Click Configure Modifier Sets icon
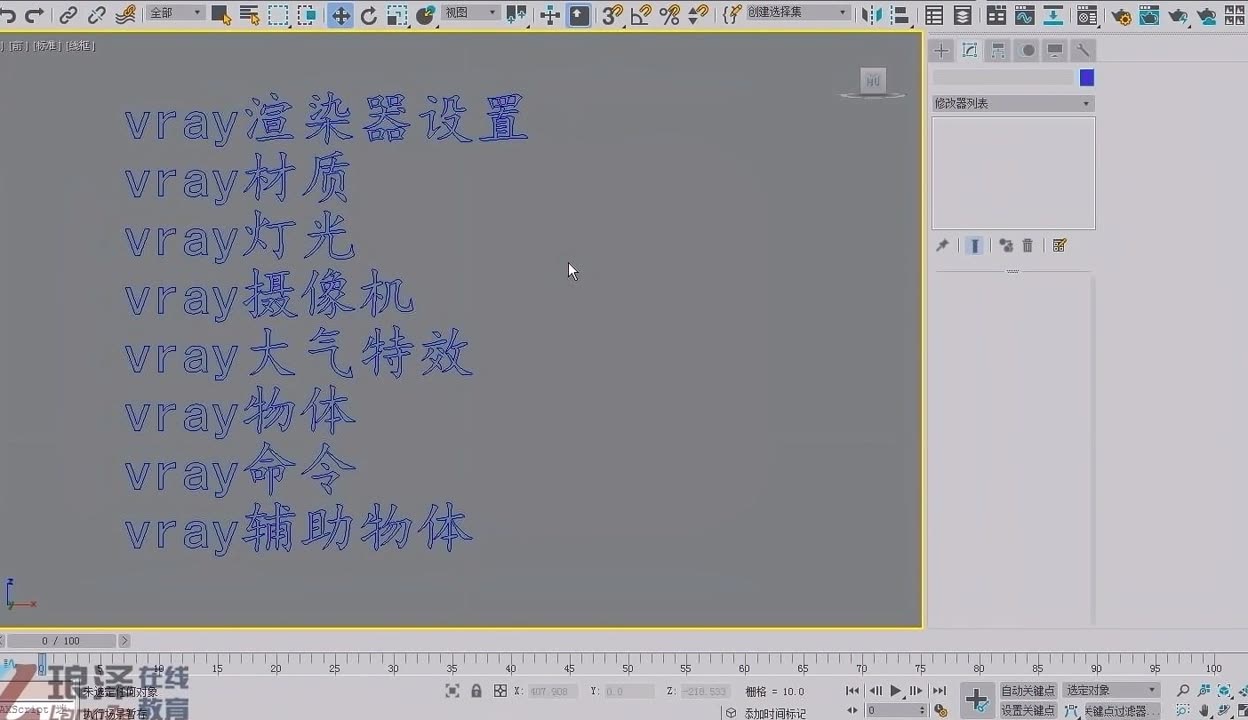This screenshot has height=720, width=1248. 1060,245
